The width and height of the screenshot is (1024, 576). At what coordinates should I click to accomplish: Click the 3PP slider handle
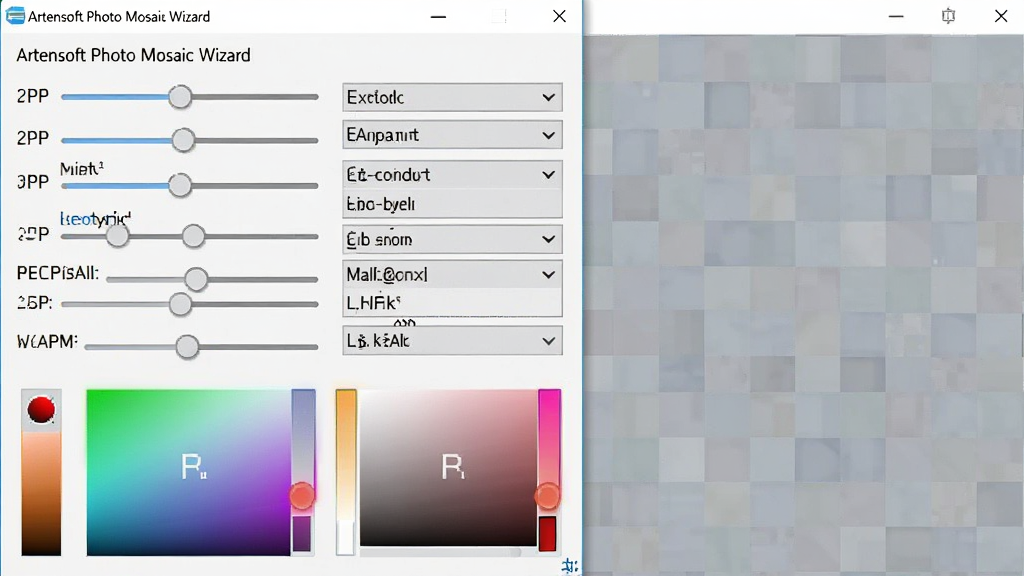(x=180, y=185)
